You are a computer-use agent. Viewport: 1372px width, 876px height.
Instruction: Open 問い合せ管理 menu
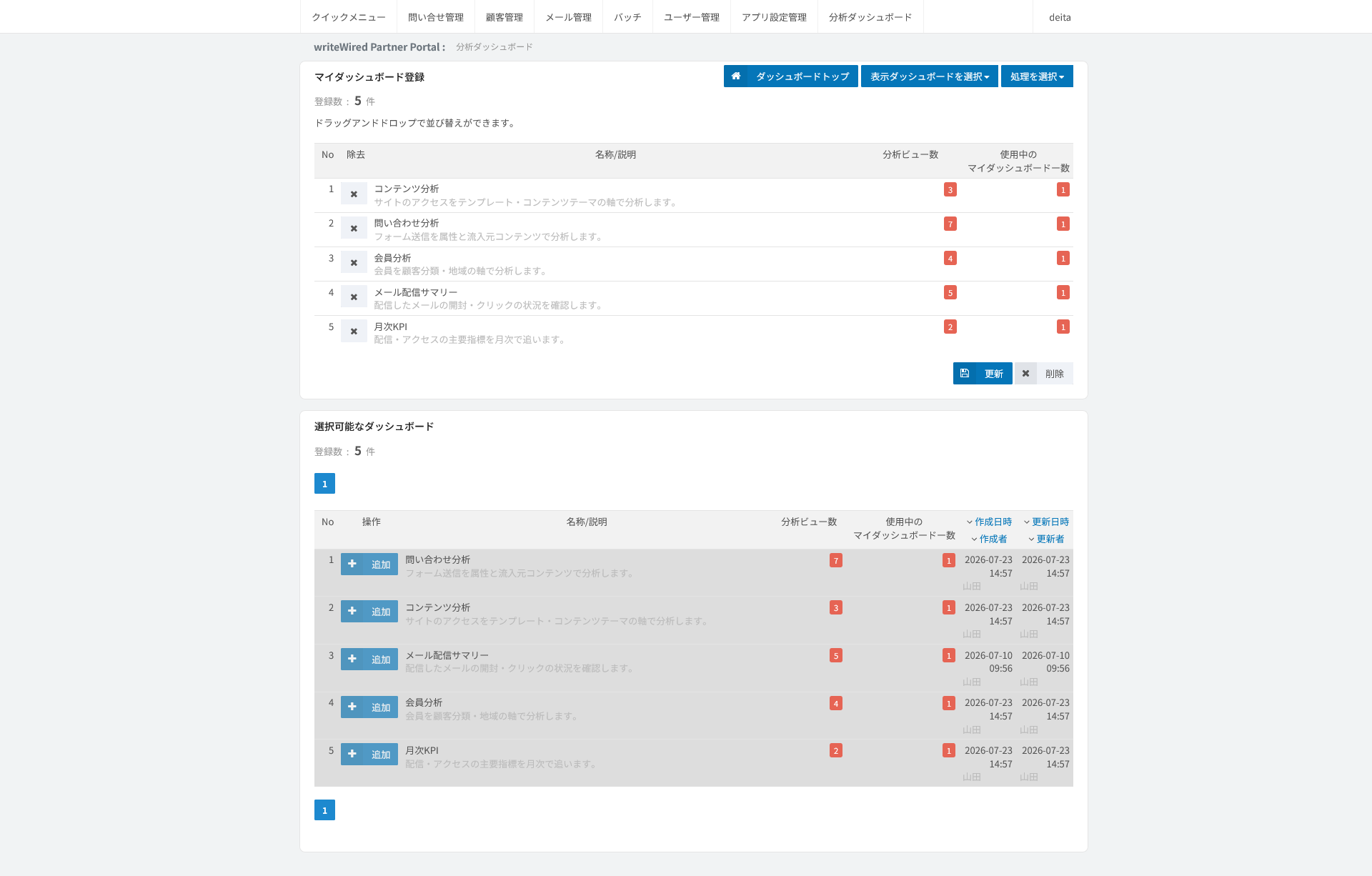436,17
